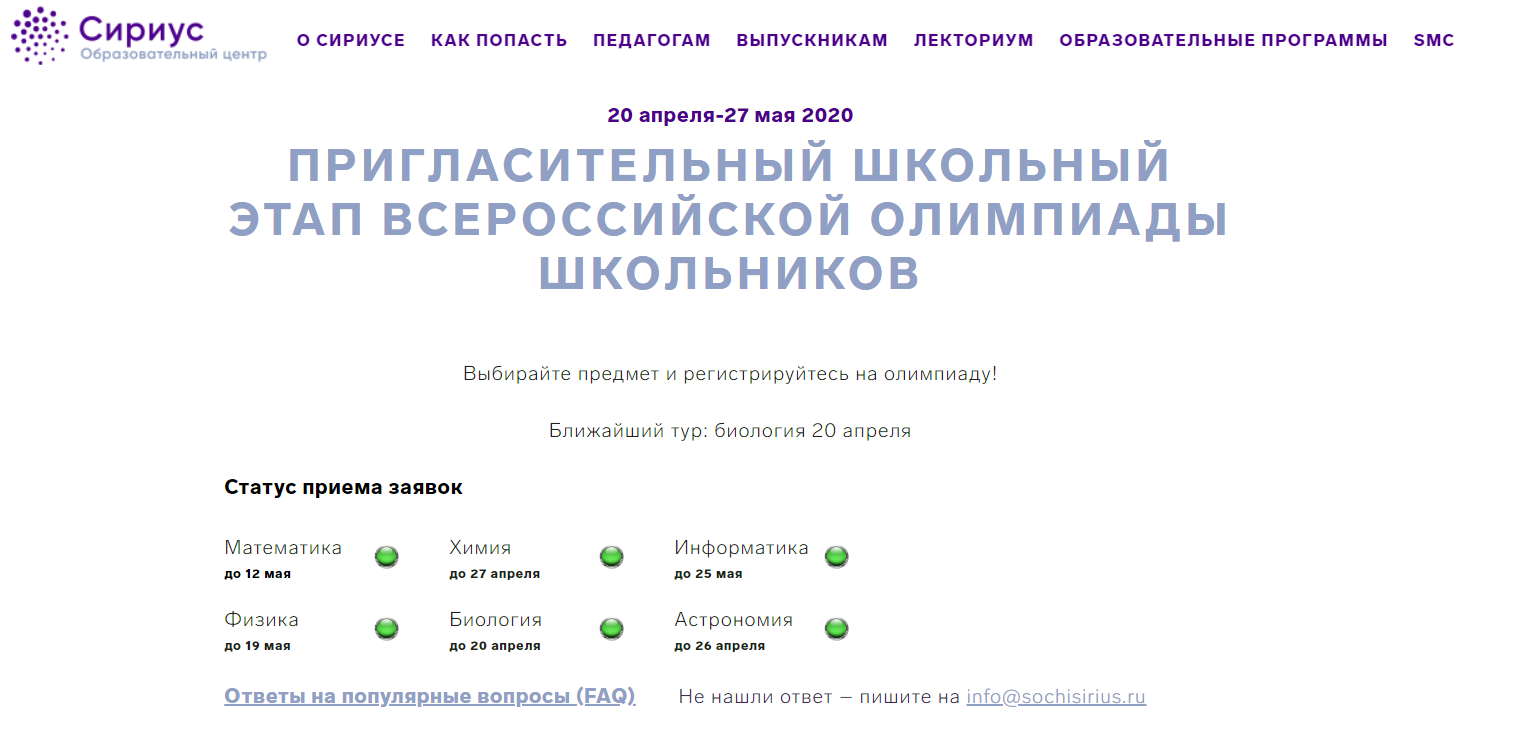Click the deadline text до 27 апреля

click(x=494, y=574)
